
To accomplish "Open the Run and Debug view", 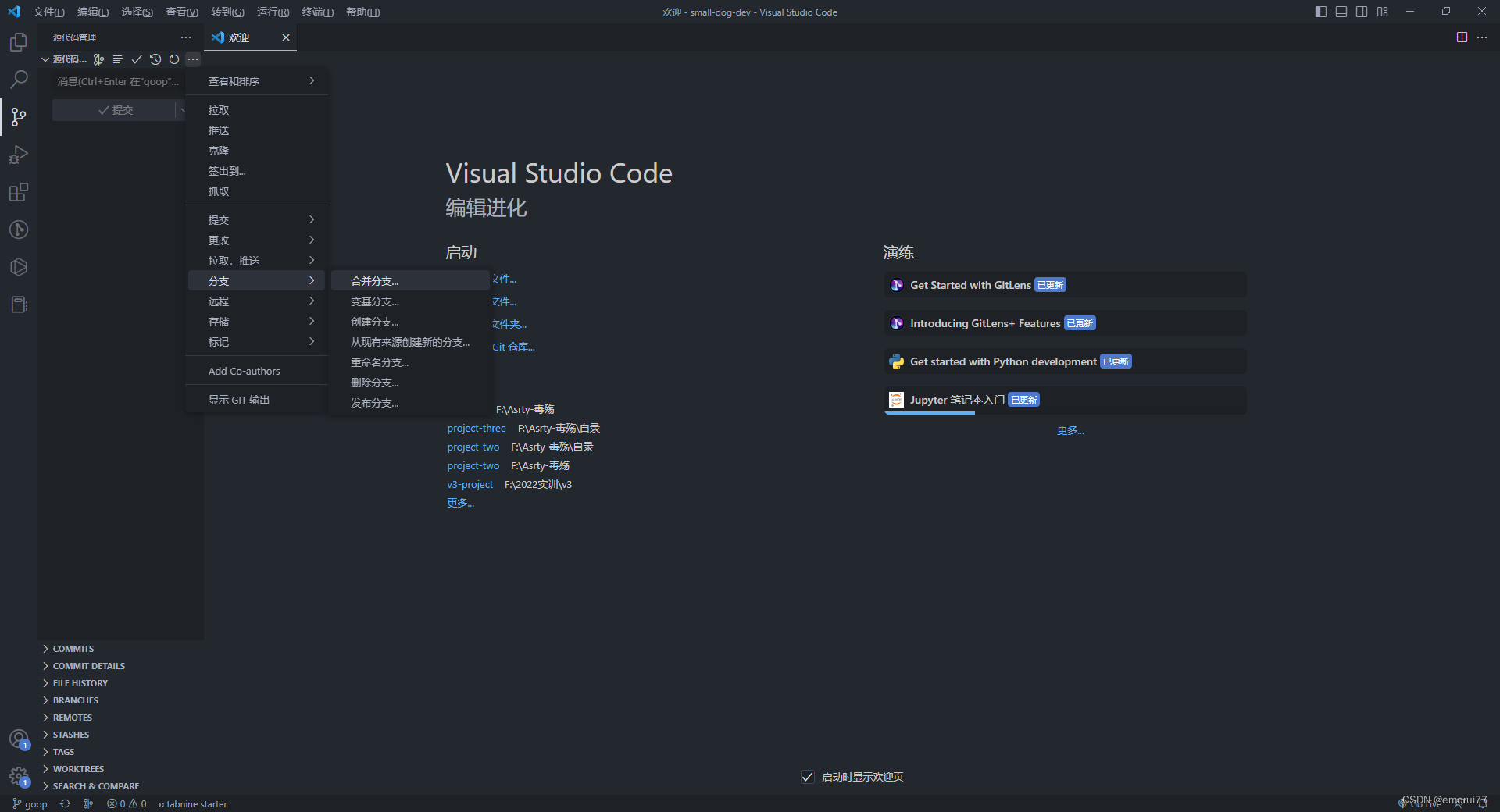I will click(x=19, y=155).
